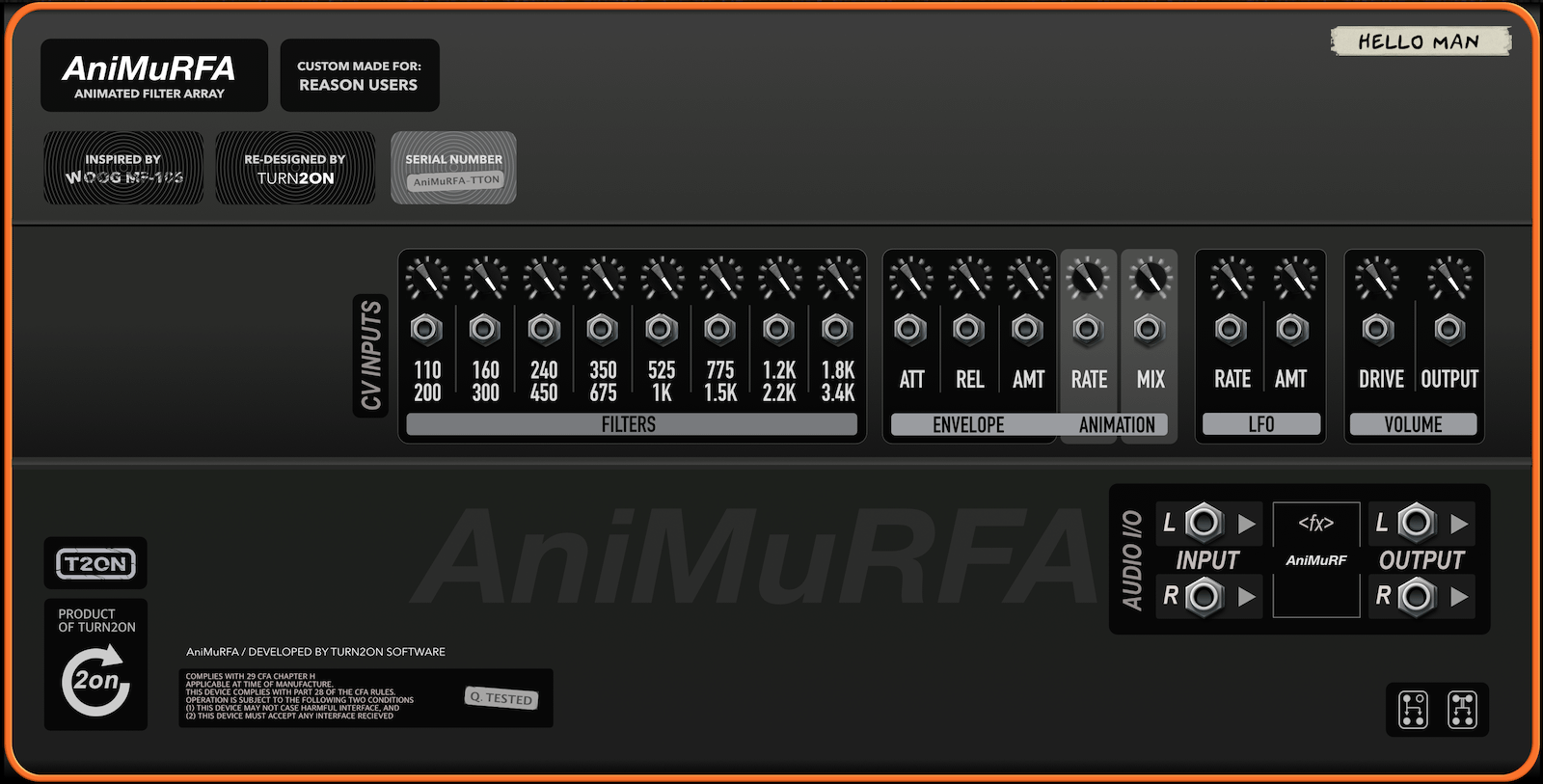
Task: Click the envelope ATT CV input jack
Action: (910, 330)
